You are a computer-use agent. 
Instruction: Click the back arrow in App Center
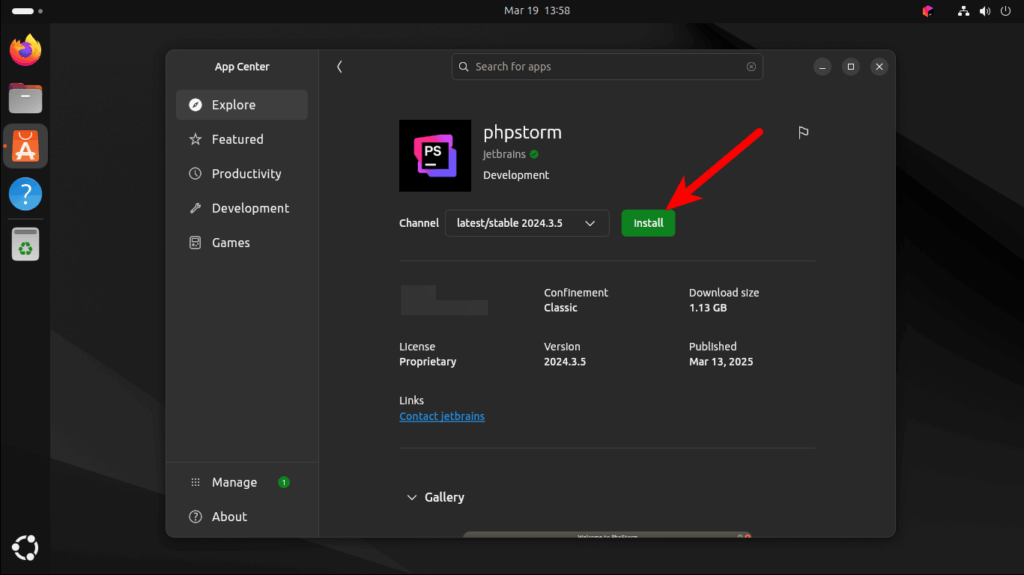tap(340, 67)
